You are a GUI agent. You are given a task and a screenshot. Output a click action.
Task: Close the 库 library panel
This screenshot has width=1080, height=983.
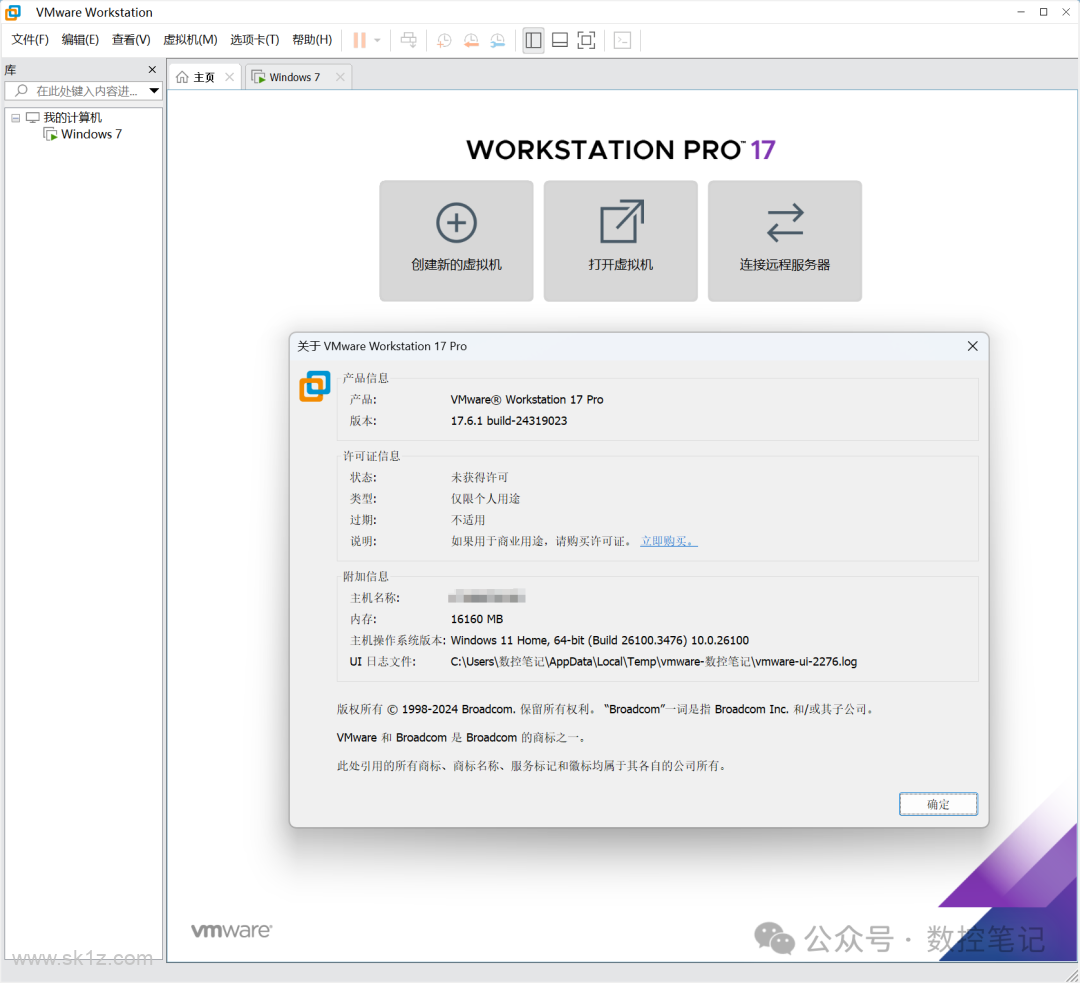152,70
